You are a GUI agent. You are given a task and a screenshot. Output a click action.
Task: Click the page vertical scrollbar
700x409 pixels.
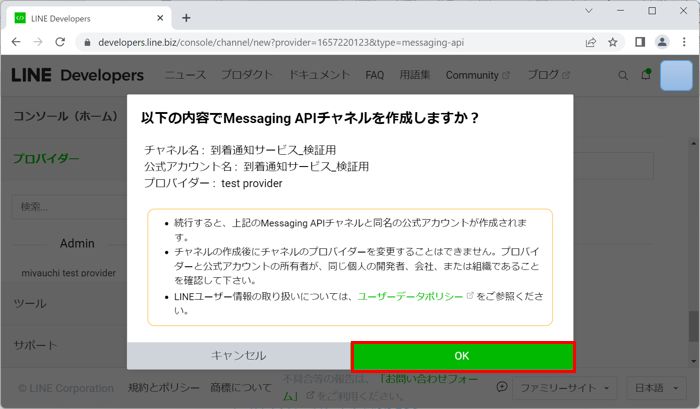[x=693, y=326]
